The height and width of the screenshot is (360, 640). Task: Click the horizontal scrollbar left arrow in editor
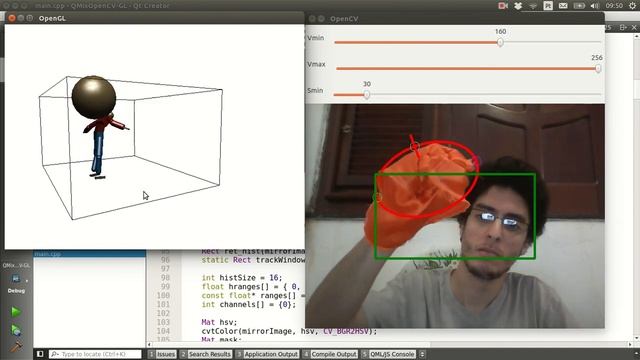pyautogui.click(x=149, y=345)
